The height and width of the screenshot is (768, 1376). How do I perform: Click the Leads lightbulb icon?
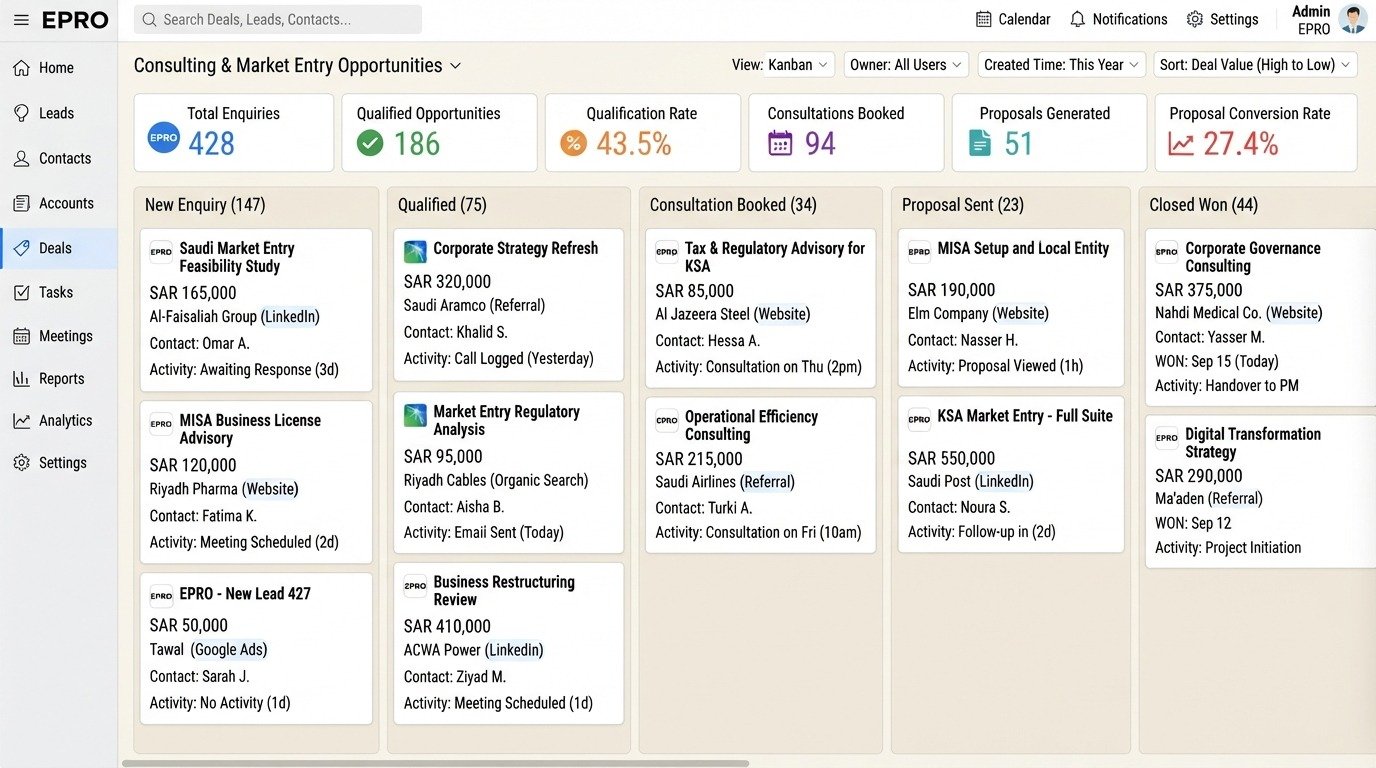click(21, 113)
